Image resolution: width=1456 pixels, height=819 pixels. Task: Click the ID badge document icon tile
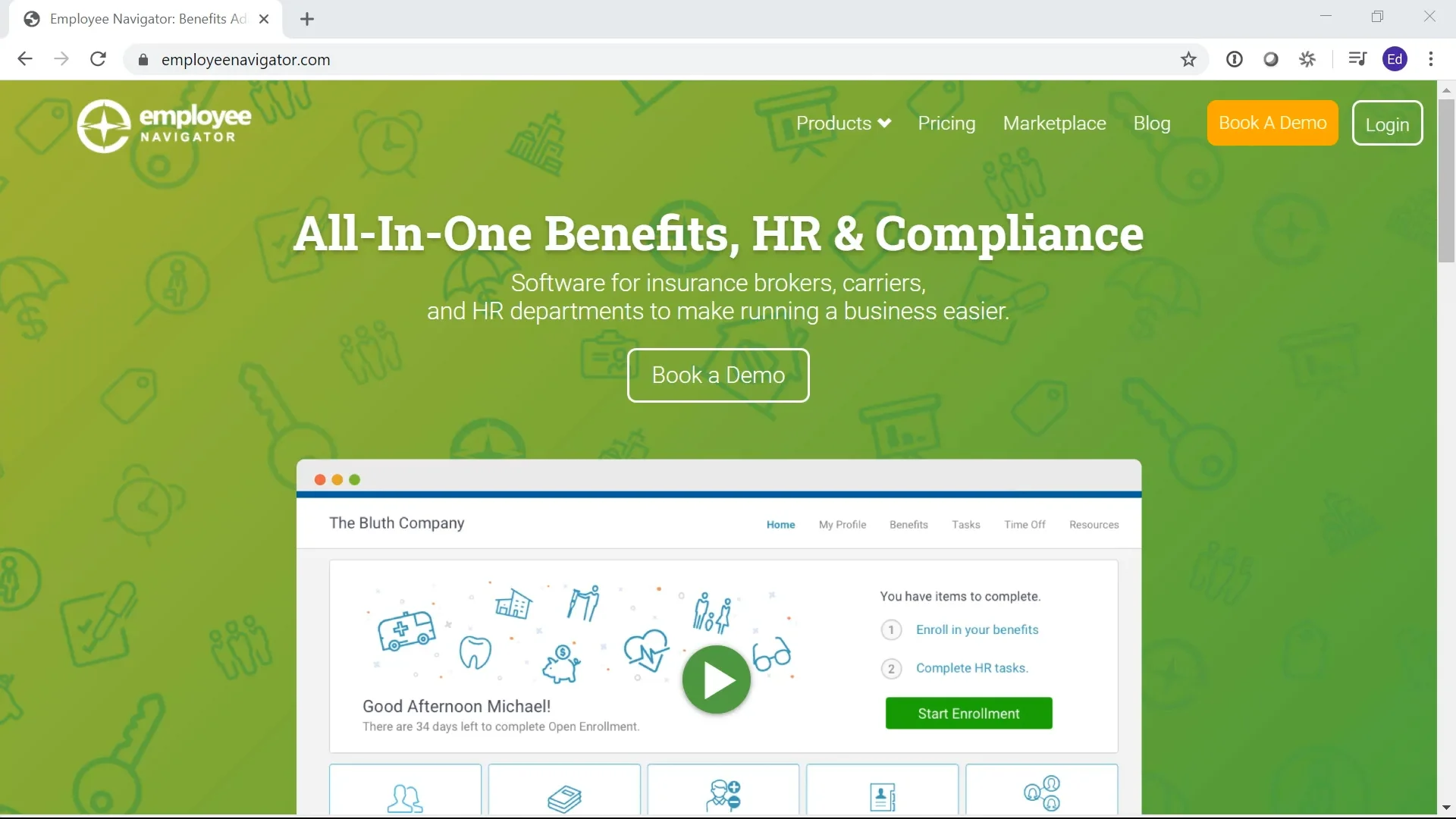pos(882,796)
